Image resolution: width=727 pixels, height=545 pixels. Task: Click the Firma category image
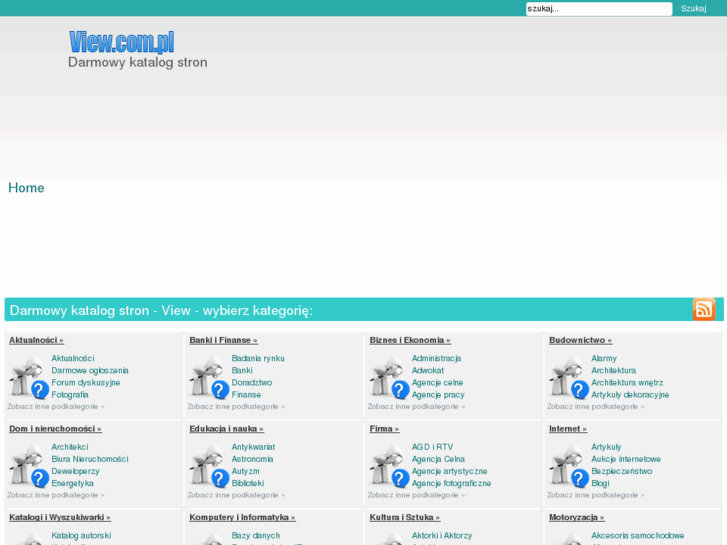pyautogui.click(x=389, y=465)
